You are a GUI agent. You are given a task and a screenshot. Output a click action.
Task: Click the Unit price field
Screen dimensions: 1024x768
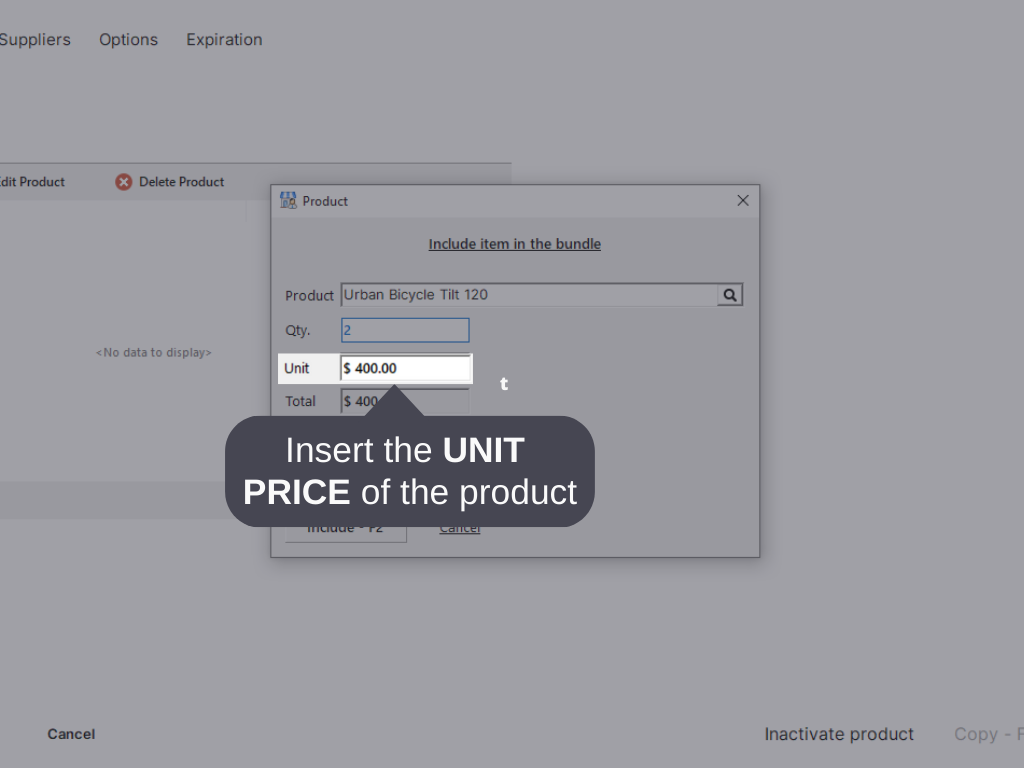[405, 368]
